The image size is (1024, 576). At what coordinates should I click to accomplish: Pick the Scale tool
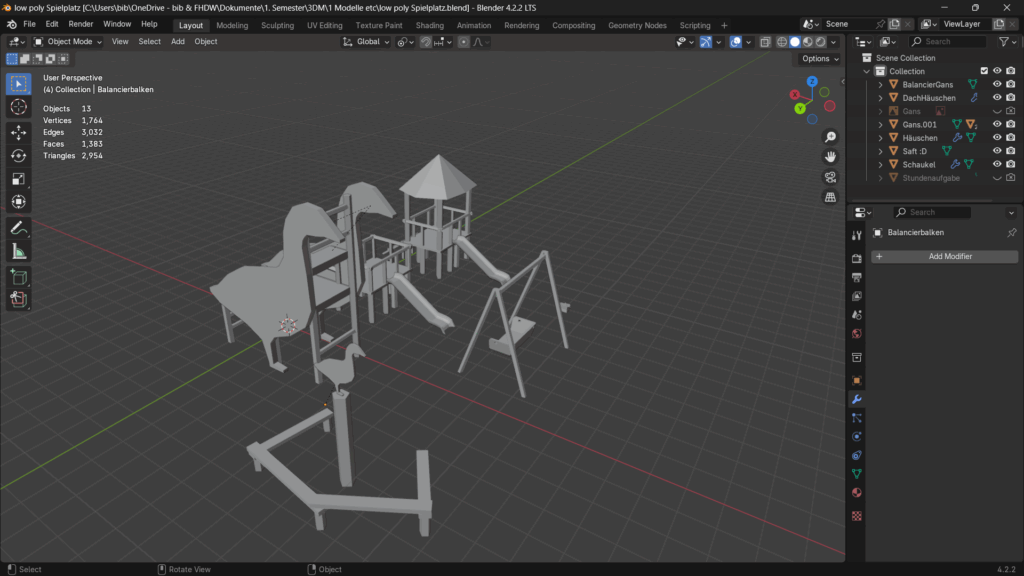pyautogui.click(x=18, y=179)
